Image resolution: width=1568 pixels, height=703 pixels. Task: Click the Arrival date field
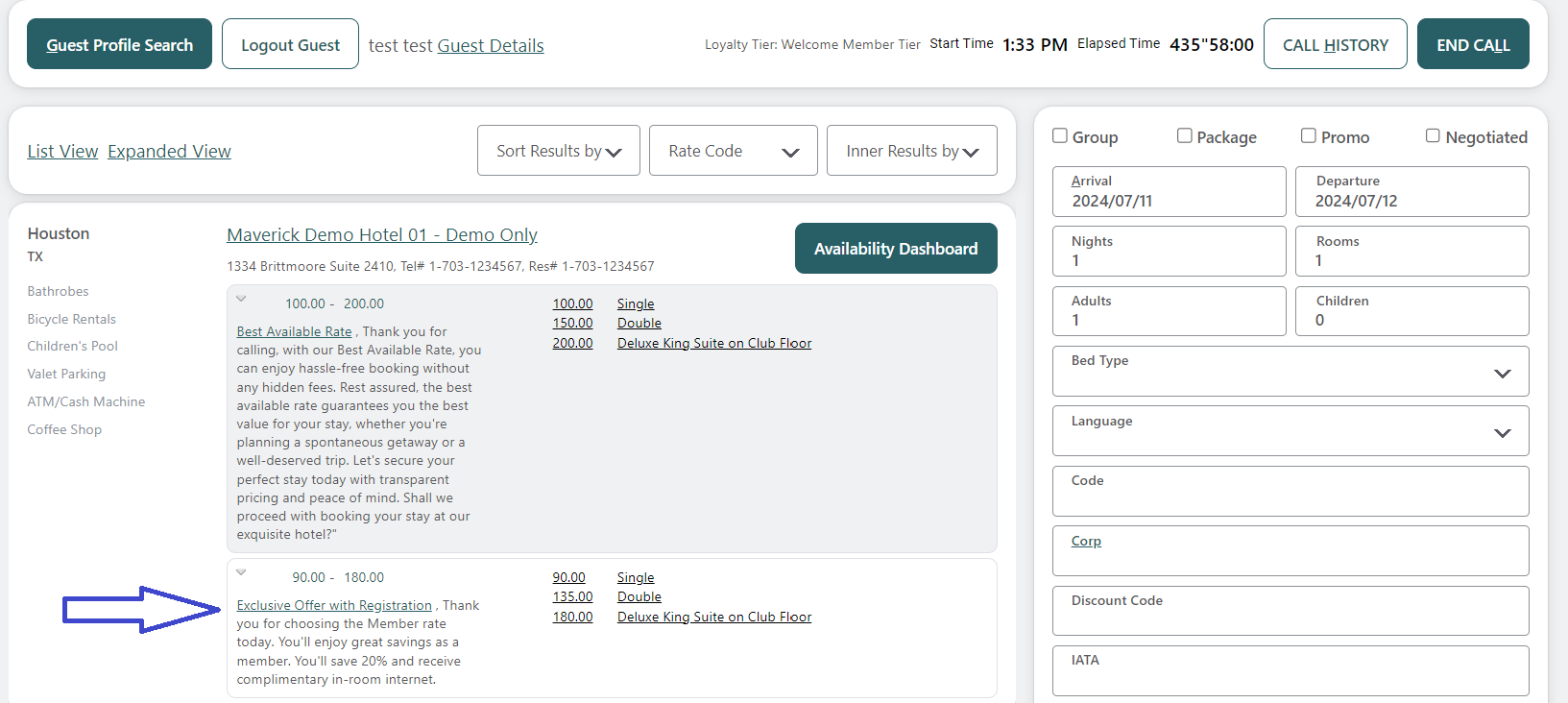(1170, 191)
